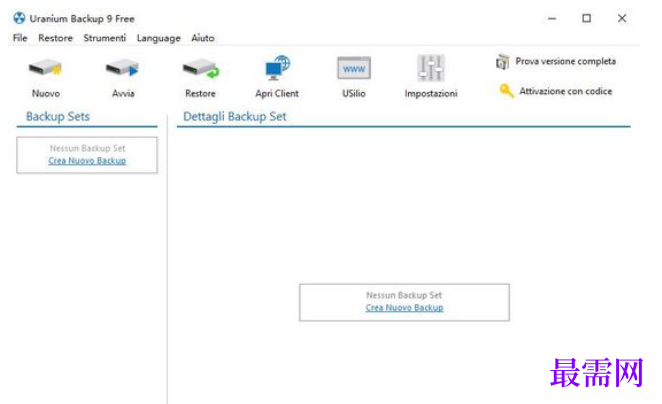The height and width of the screenshot is (404, 662).
Task: Click the Attivazione con codice text
Action: (565, 91)
